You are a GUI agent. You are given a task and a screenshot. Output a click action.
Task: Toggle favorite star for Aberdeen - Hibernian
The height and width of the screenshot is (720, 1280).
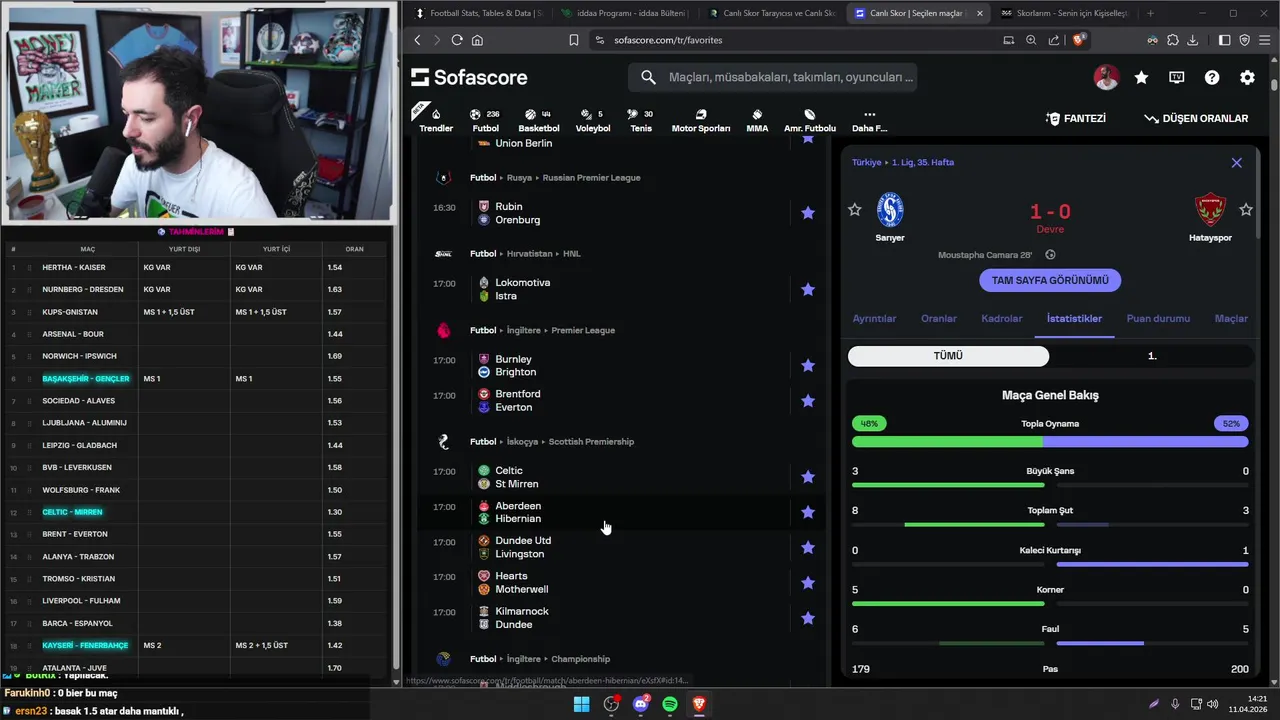[x=808, y=512]
